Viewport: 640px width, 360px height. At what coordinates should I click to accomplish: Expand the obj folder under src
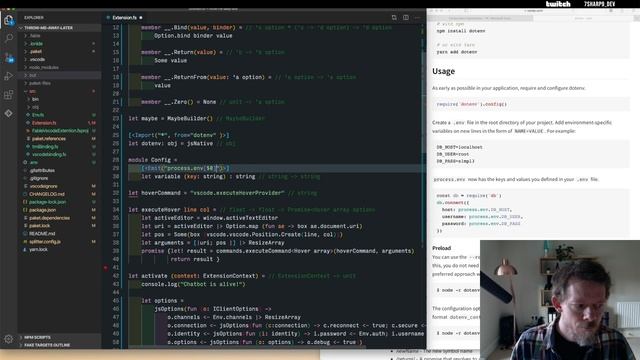tap(35, 107)
